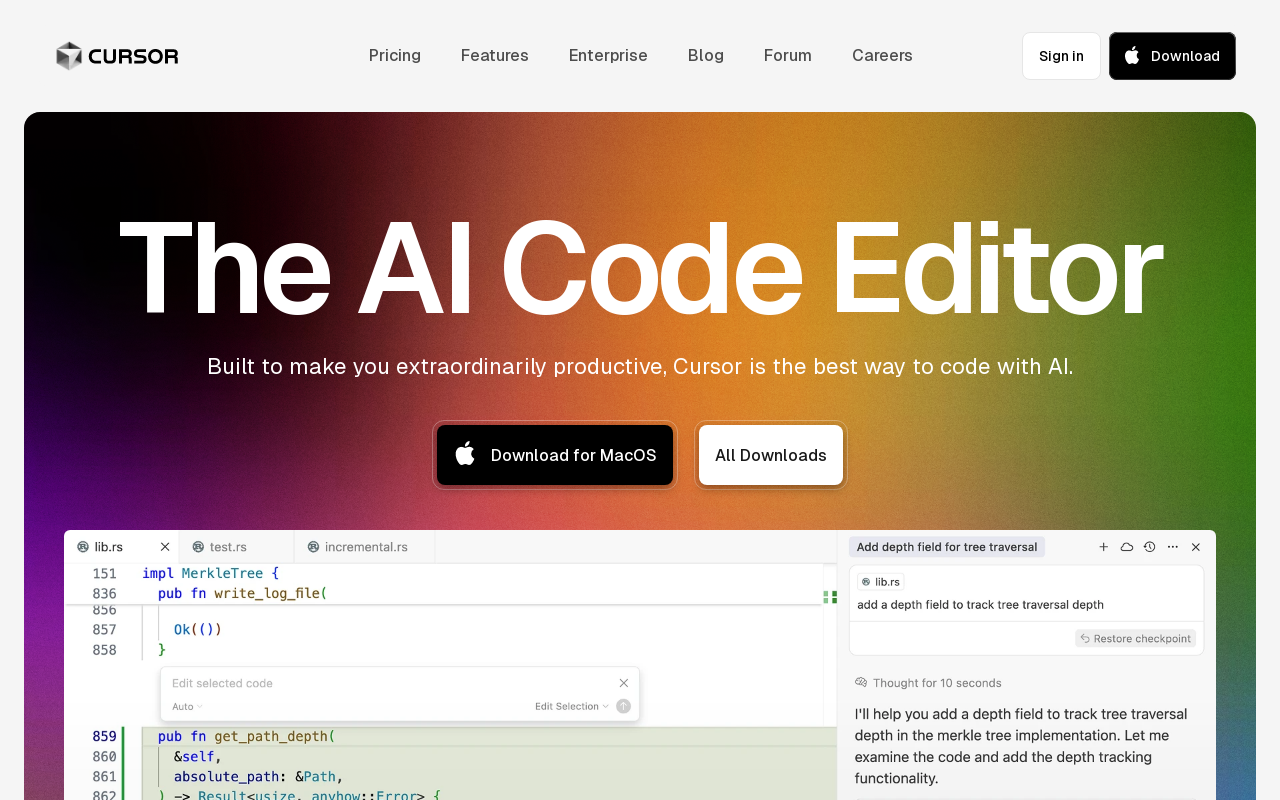The height and width of the screenshot is (800, 1280).
Task: Open the Auto model dropdown
Action: pos(187,706)
